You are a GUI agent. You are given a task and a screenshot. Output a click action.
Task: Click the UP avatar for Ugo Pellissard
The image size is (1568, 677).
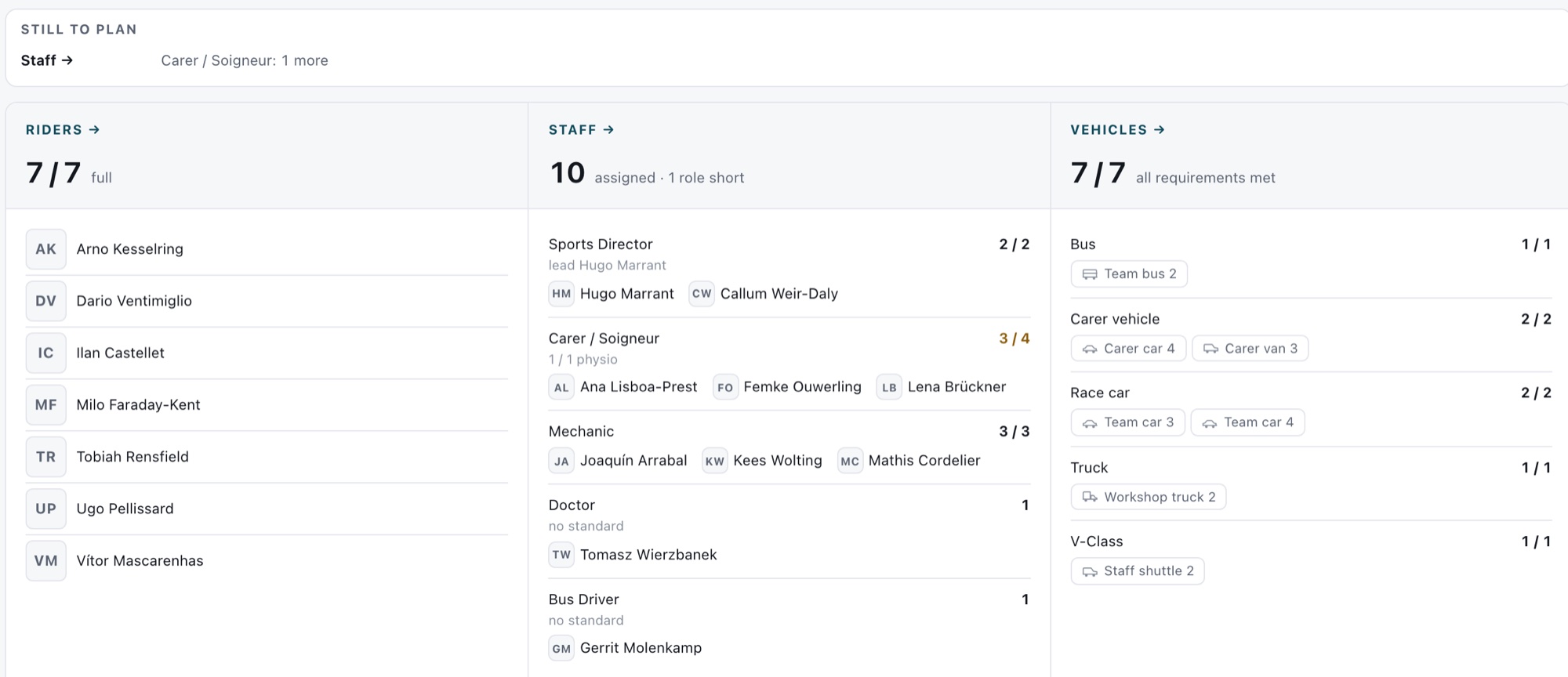(45, 509)
